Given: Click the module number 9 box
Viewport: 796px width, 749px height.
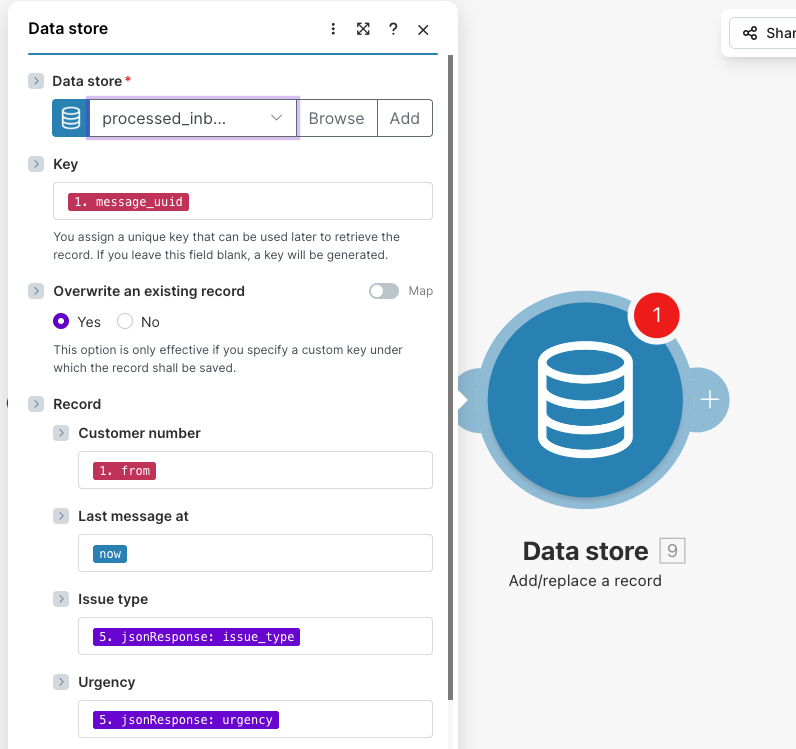Looking at the screenshot, I should tap(672, 550).
